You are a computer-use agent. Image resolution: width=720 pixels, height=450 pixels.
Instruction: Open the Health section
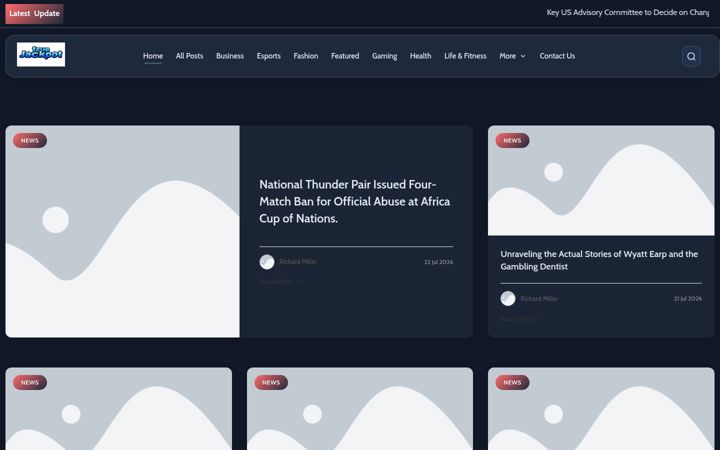pos(420,56)
